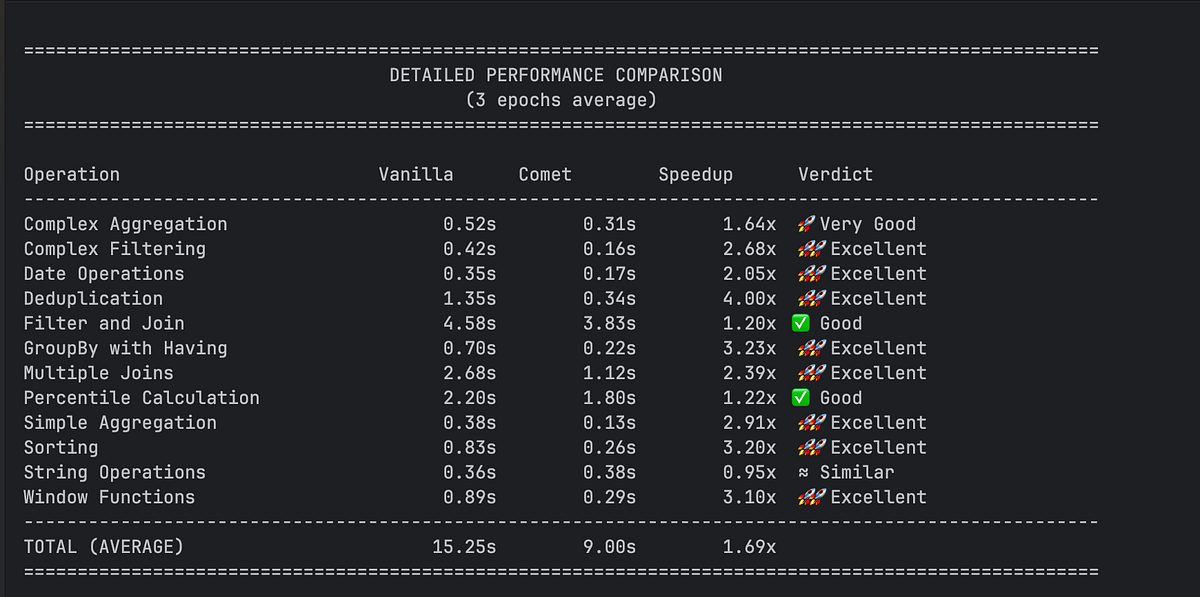This screenshot has height=597, width=1200.
Task: Select the 'Percentile Calculation' operation name
Action: (142, 398)
